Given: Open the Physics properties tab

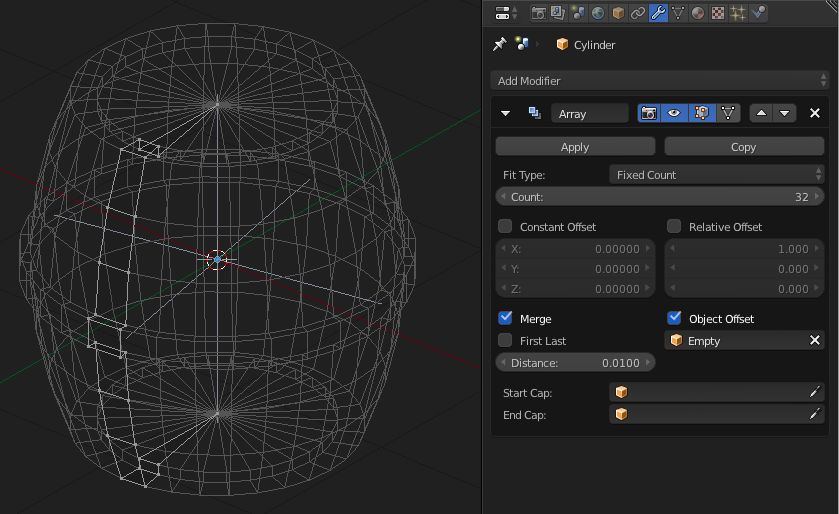Looking at the screenshot, I should point(758,13).
